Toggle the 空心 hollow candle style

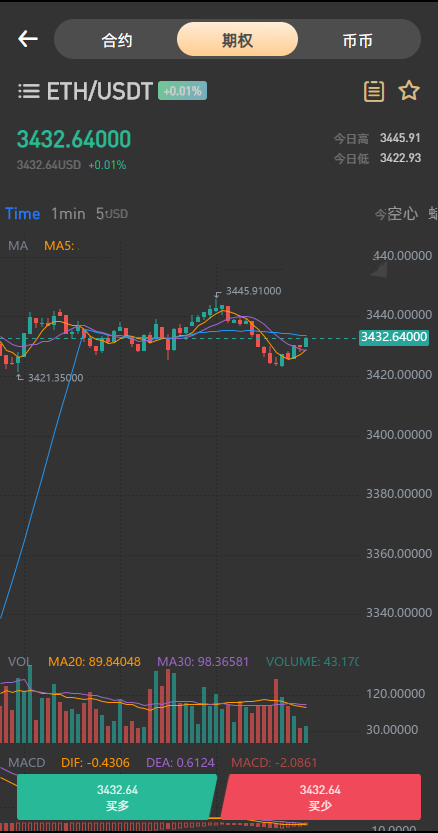(402, 214)
